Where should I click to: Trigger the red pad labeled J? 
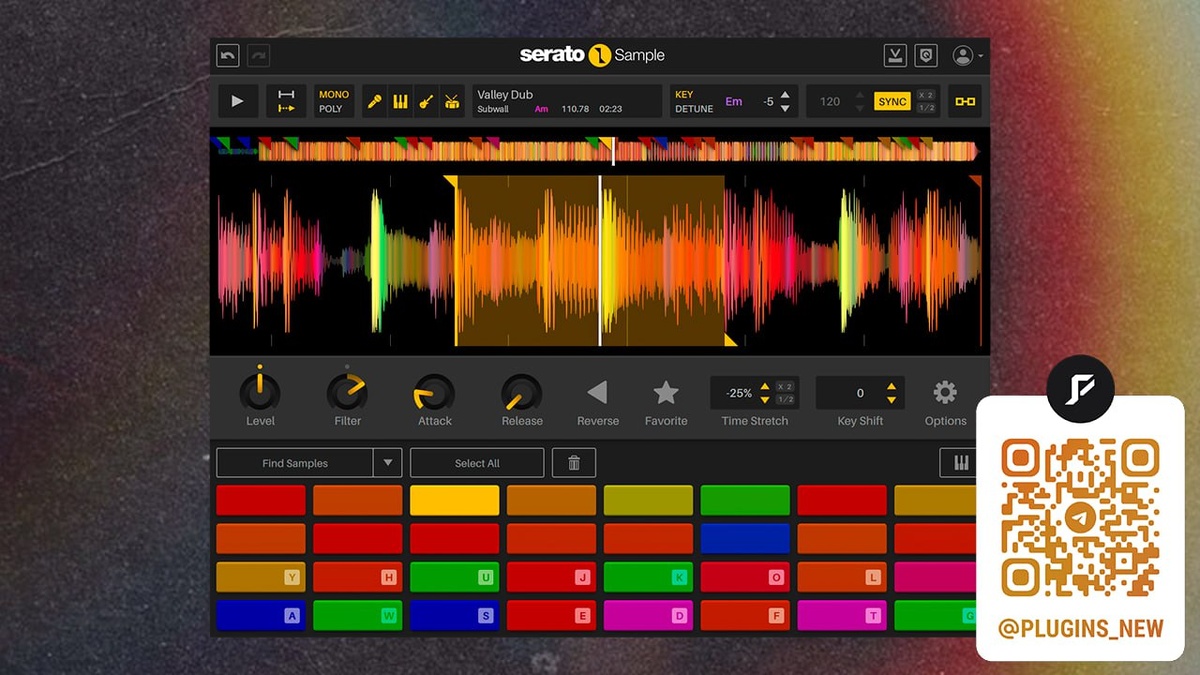coord(551,577)
